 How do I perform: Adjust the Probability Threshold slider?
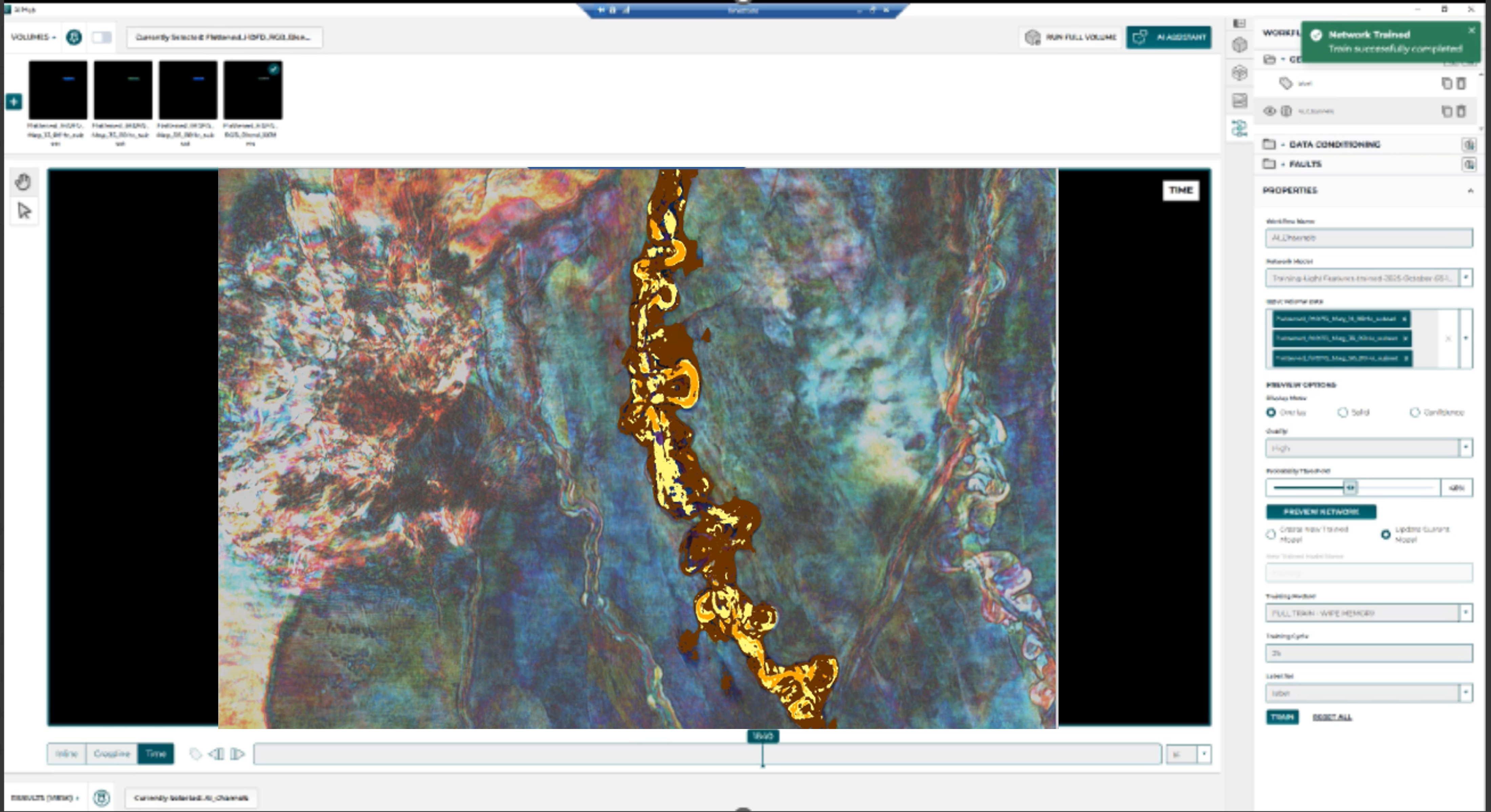pyautogui.click(x=1351, y=488)
